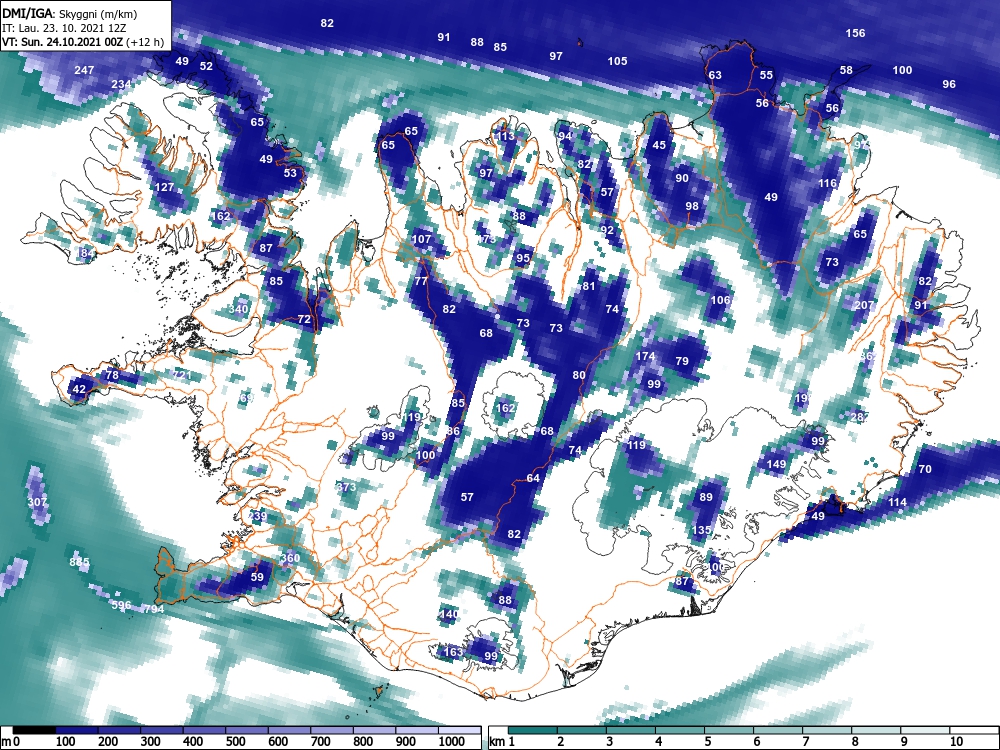Click the 59 value on Reykjanes
This screenshot has height=750, width=1000.
point(257,577)
